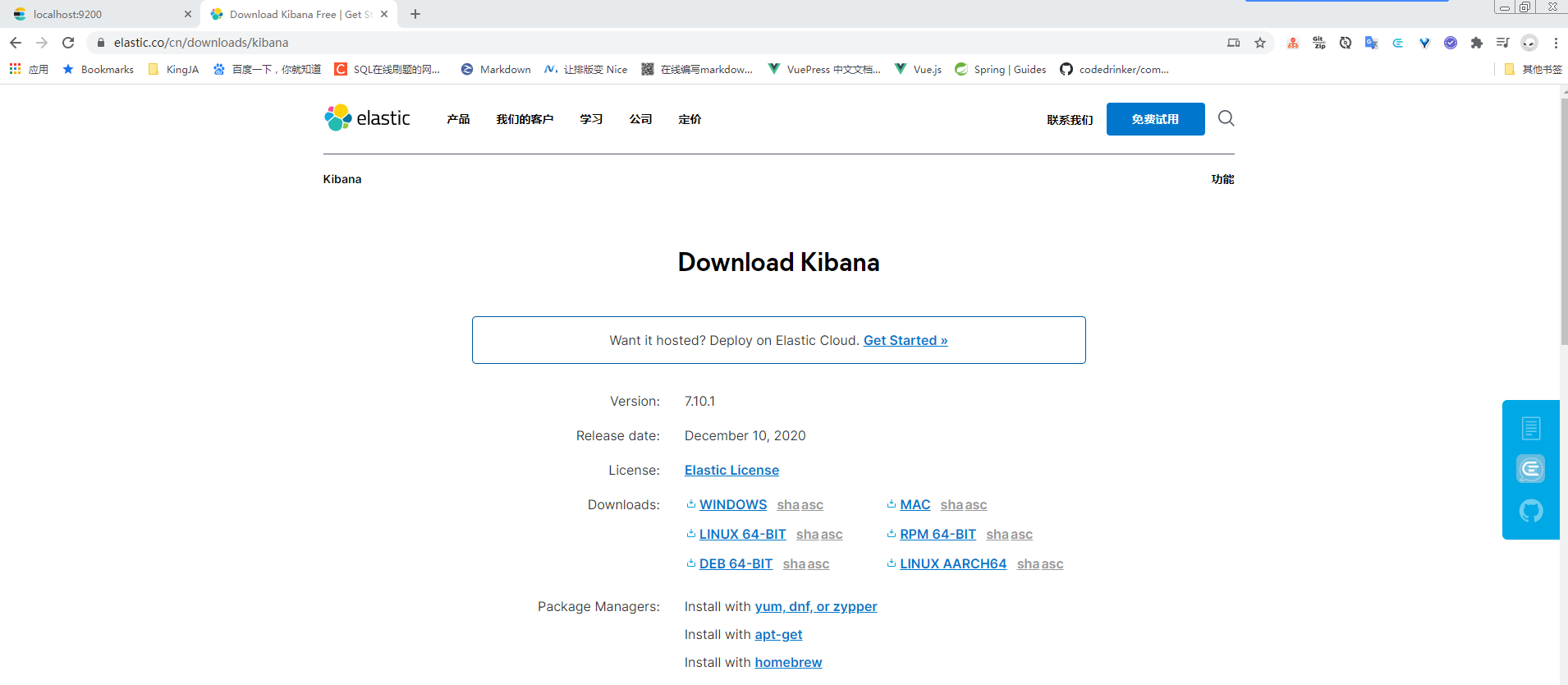Open the 学习 navigation menu
The width and height of the screenshot is (1568, 685).
click(591, 119)
